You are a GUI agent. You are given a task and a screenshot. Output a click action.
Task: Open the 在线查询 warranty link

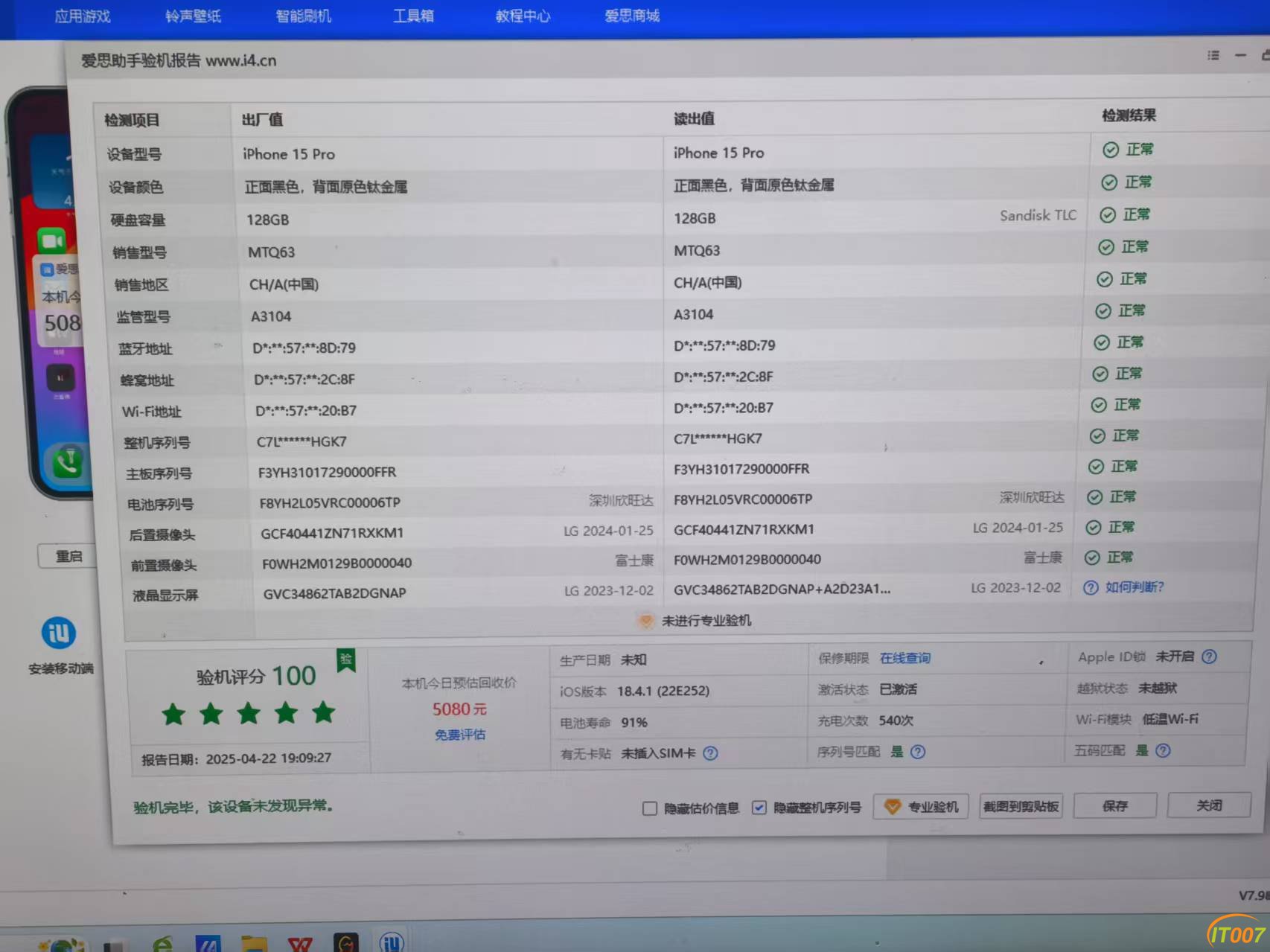tap(905, 658)
